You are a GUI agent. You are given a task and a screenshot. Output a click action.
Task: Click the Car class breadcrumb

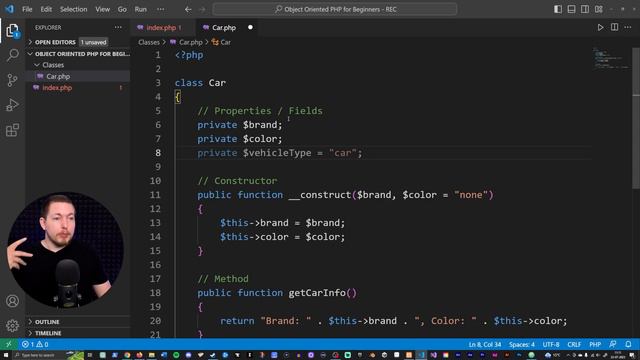(221, 42)
